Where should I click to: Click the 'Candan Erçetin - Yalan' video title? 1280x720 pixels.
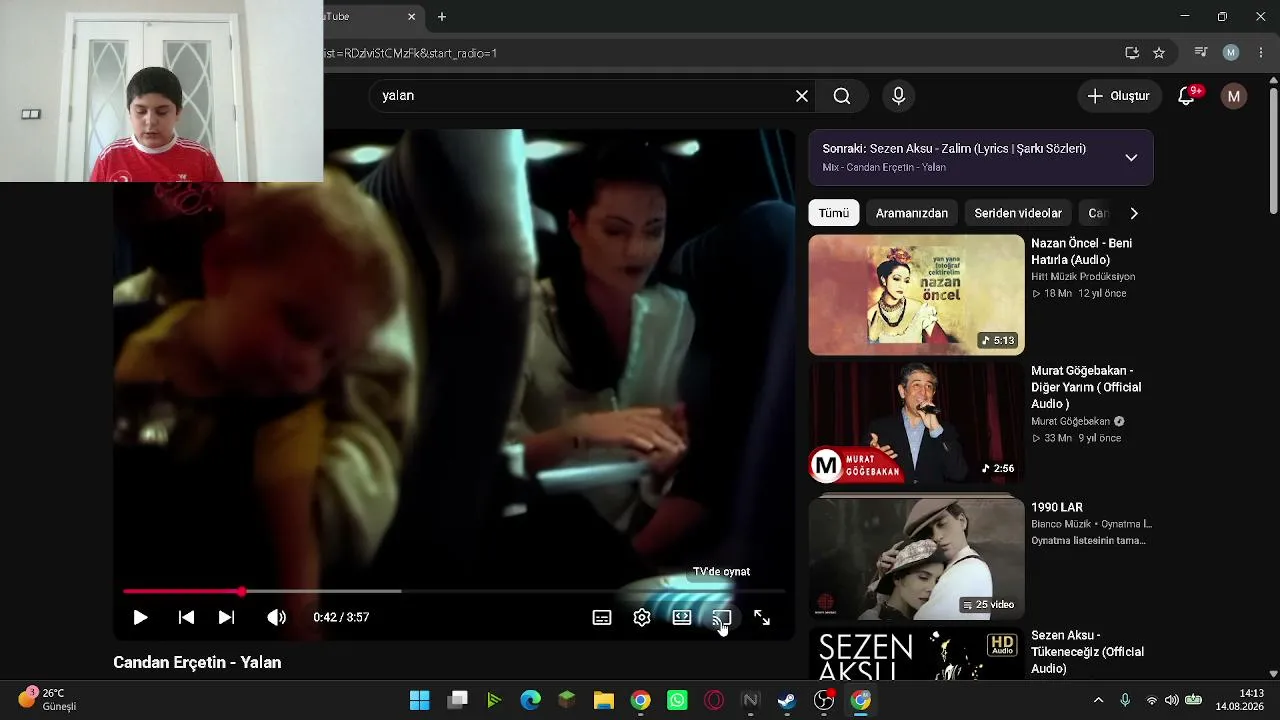coord(197,662)
